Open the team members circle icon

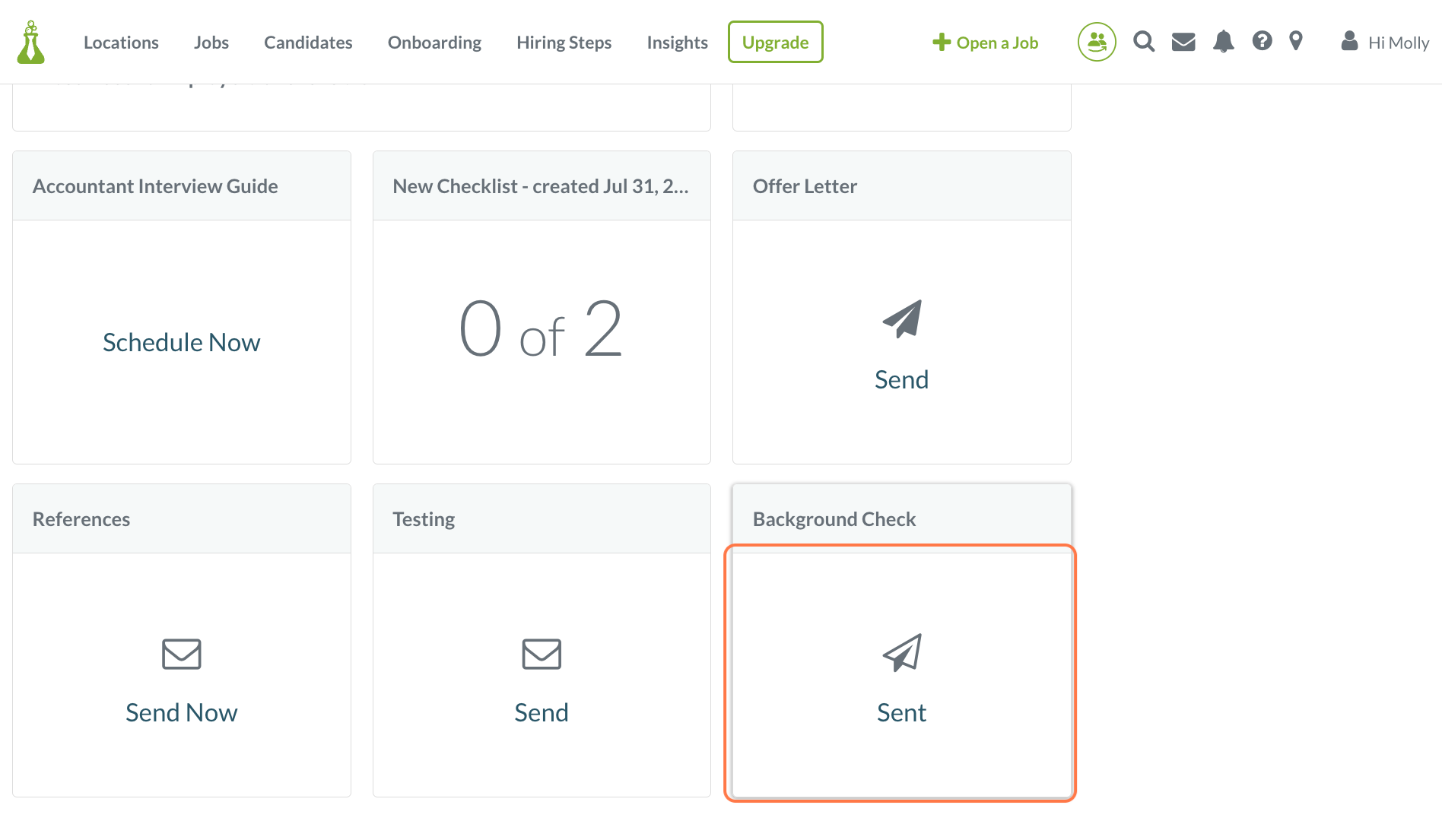pyautogui.click(x=1096, y=42)
